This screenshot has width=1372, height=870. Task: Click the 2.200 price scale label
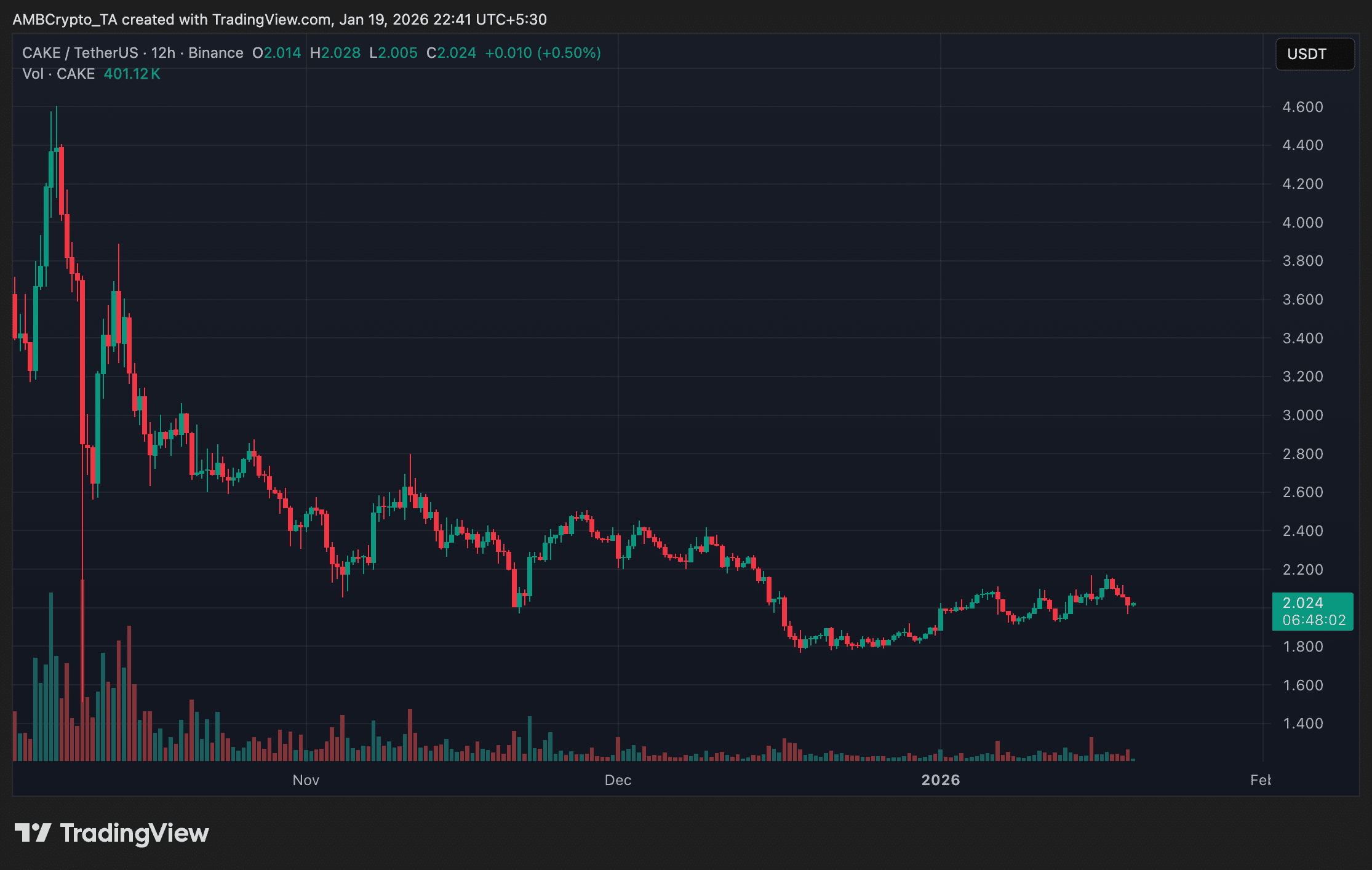(x=1302, y=570)
